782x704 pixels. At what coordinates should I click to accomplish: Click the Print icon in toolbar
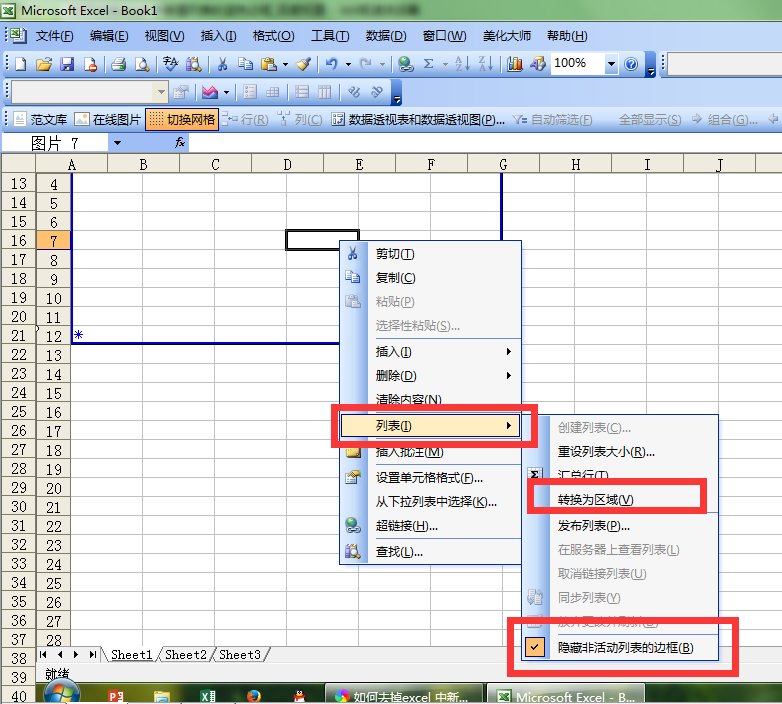pyautogui.click(x=119, y=64)
